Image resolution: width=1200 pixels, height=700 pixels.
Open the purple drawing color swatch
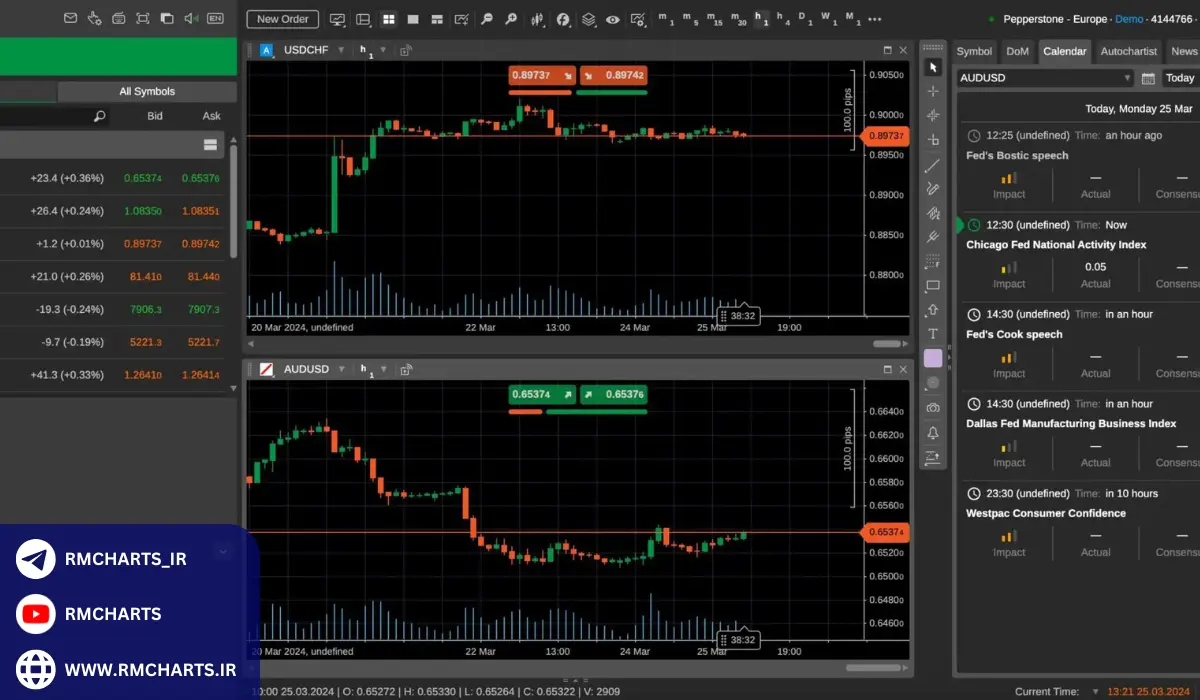pos(932,358)
